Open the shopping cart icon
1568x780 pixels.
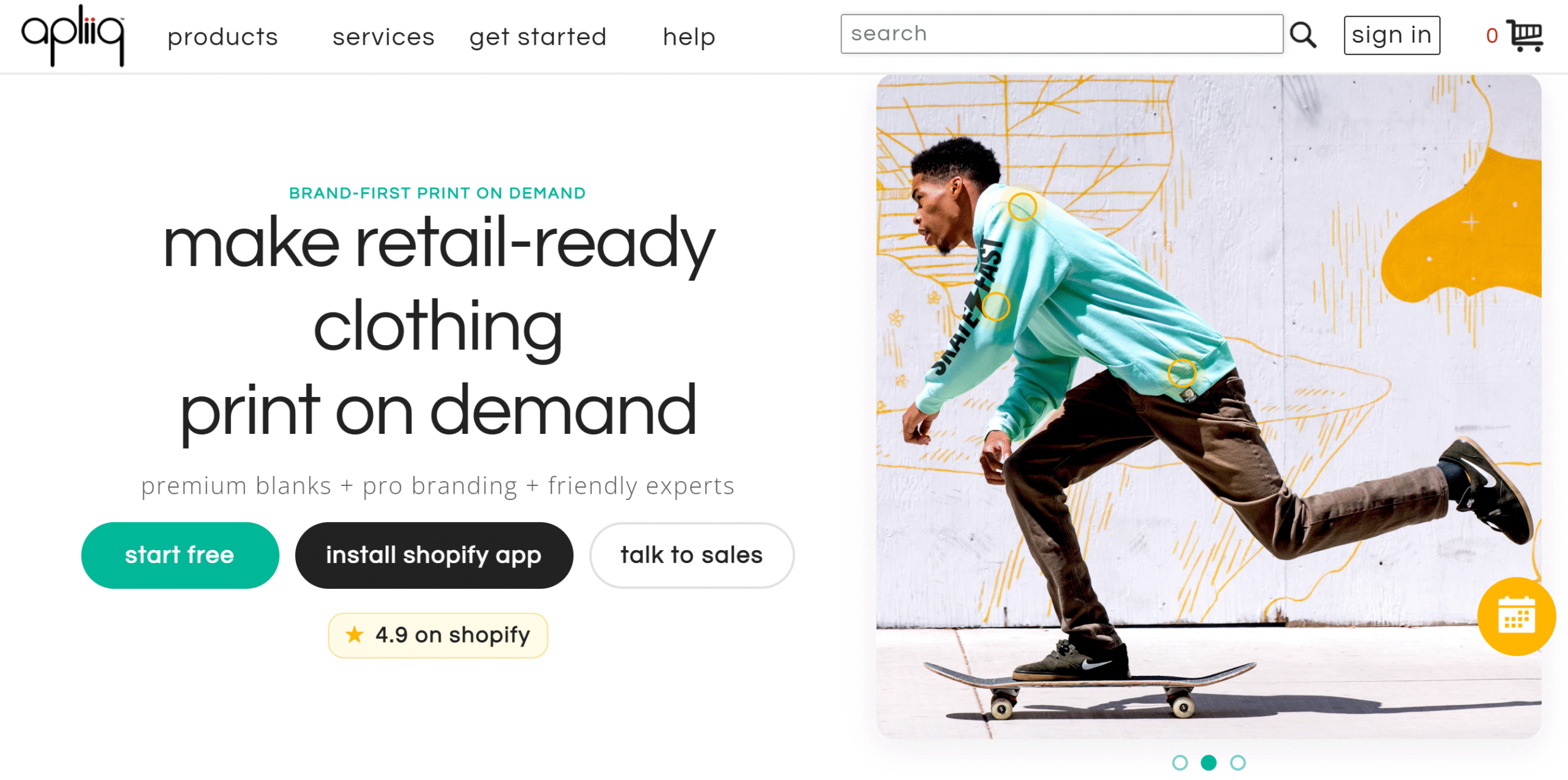coord(1525,36)
